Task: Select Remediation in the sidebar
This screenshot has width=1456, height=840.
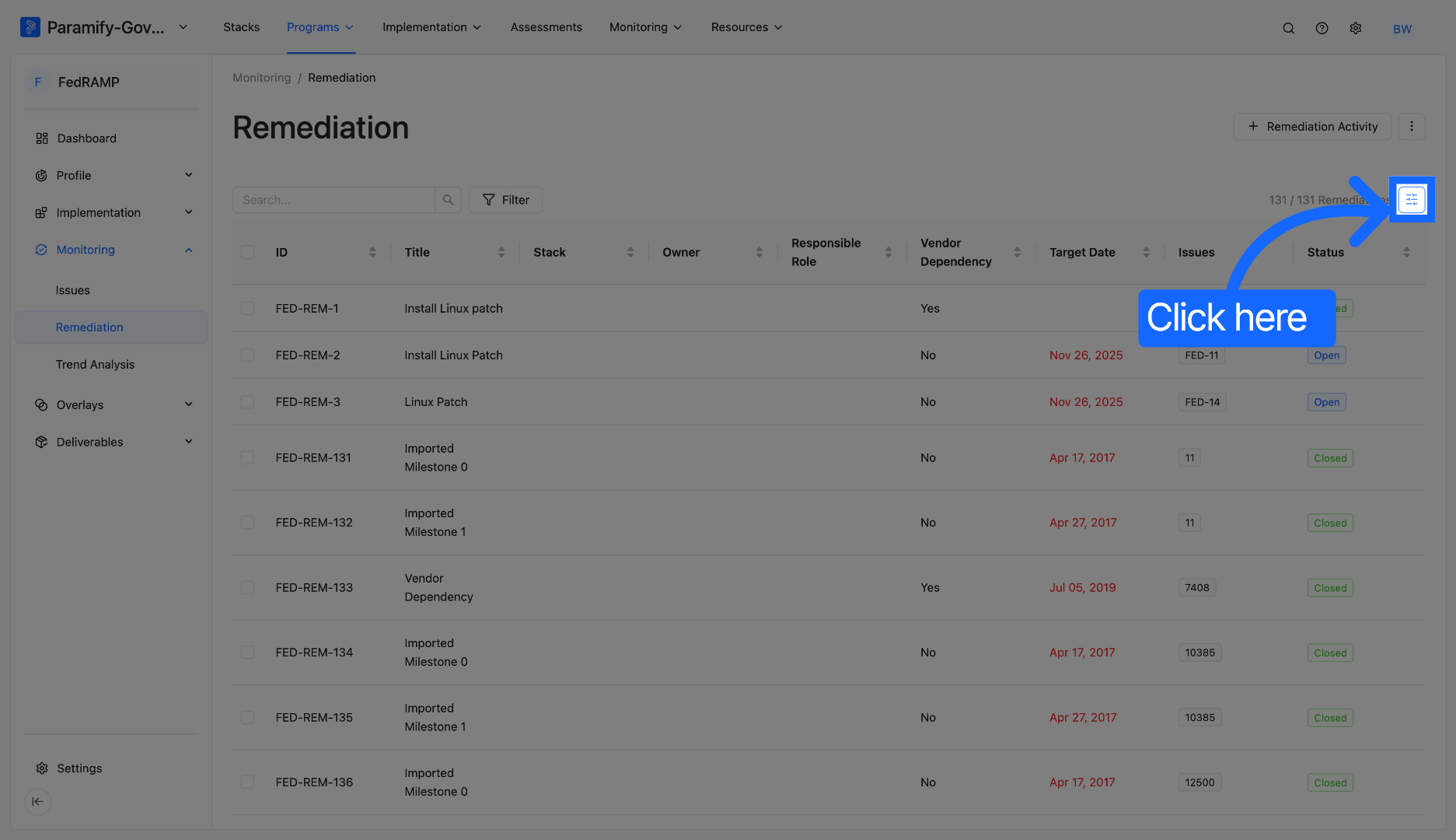Action: (x=111, y=327)
